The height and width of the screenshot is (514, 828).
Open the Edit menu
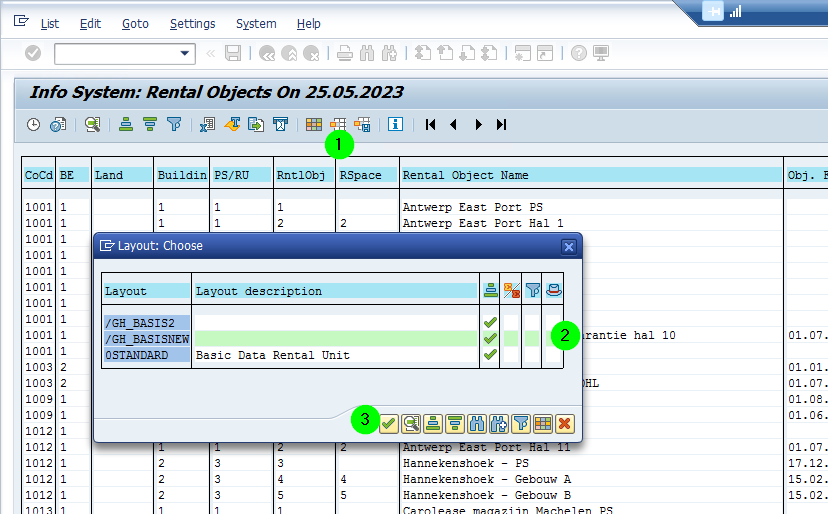click(x=90, y=24)
